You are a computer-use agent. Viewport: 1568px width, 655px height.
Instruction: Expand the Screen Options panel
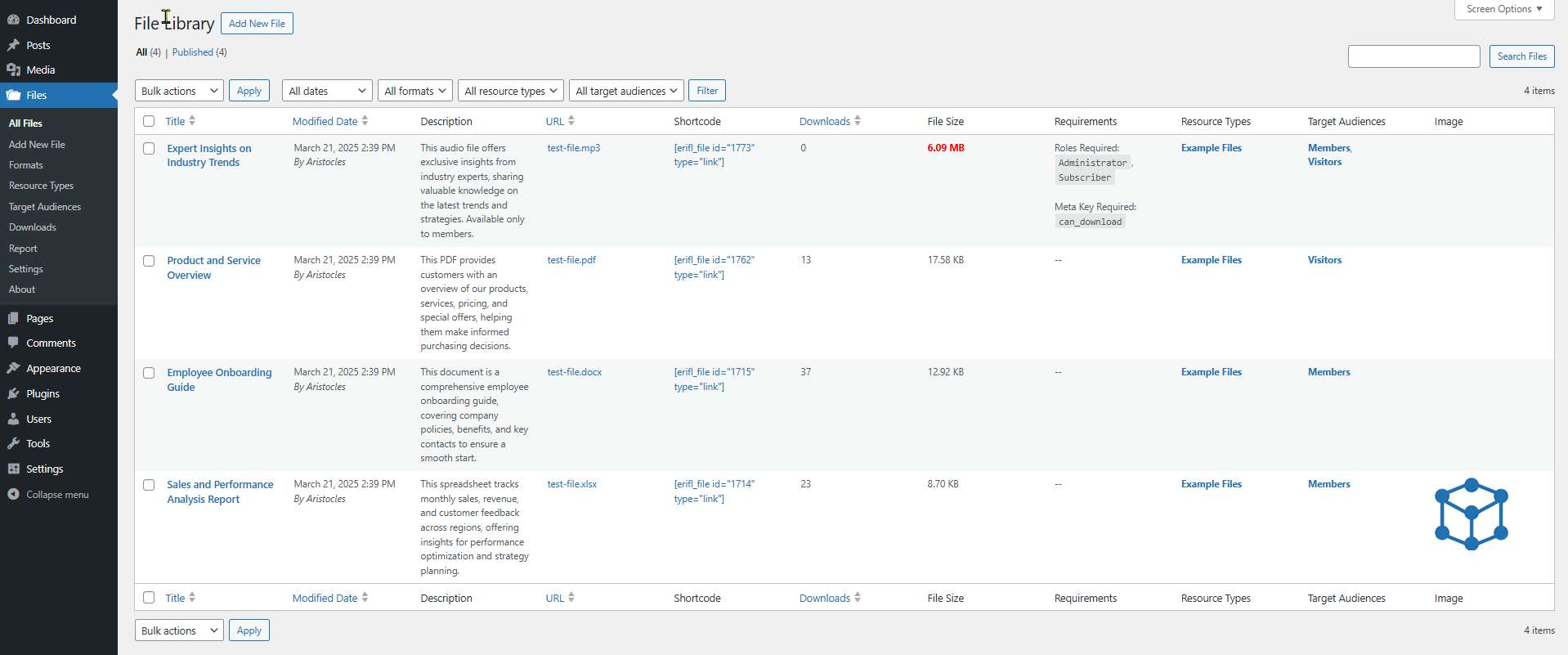(1504, 9)
